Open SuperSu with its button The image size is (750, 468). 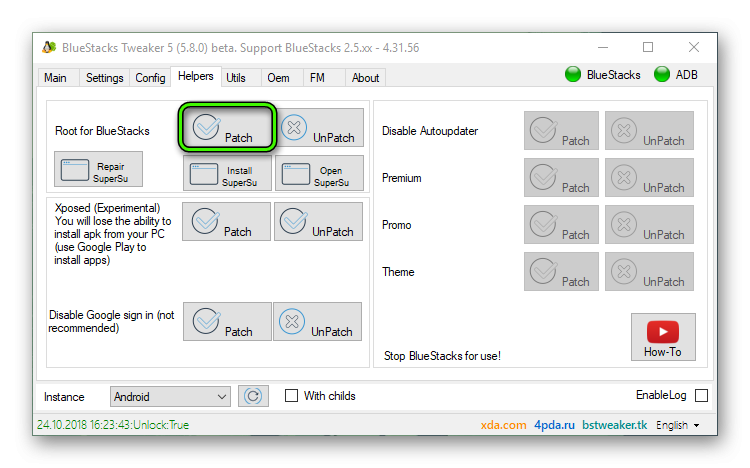point(319,173)
